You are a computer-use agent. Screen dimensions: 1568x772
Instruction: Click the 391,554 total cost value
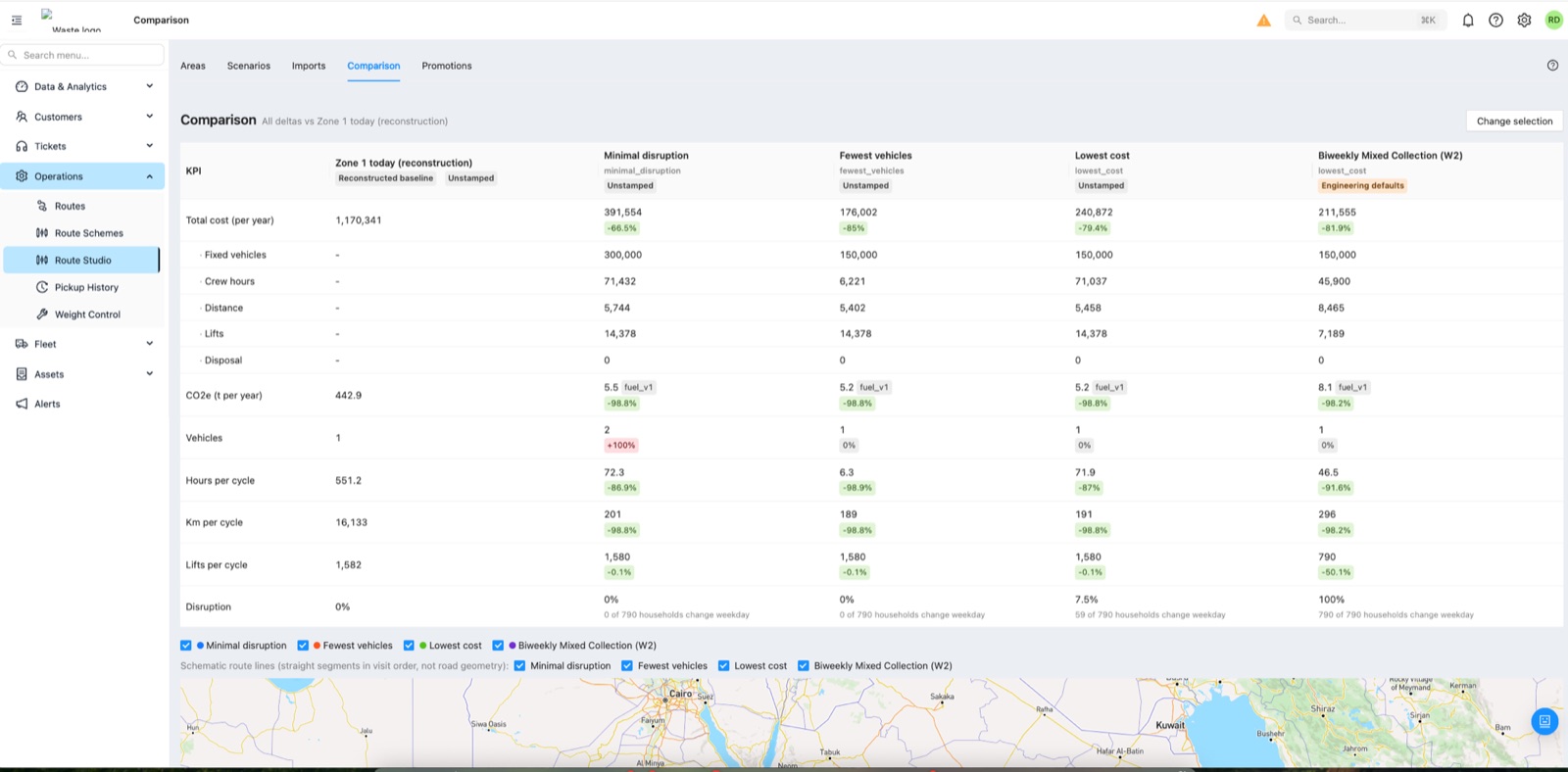(x=623, y=212)
